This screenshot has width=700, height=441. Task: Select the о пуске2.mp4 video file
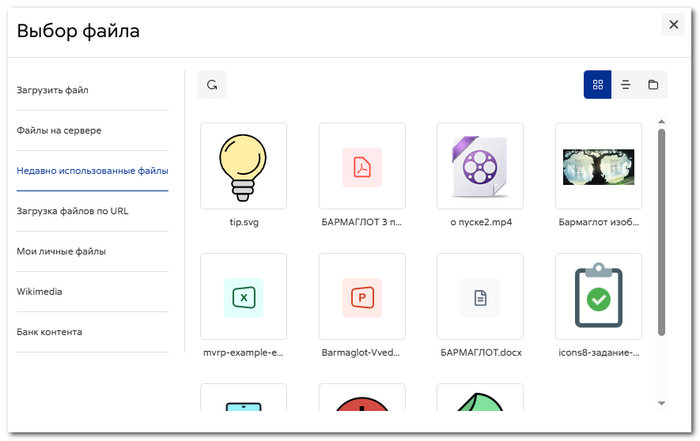click(480, 166)
